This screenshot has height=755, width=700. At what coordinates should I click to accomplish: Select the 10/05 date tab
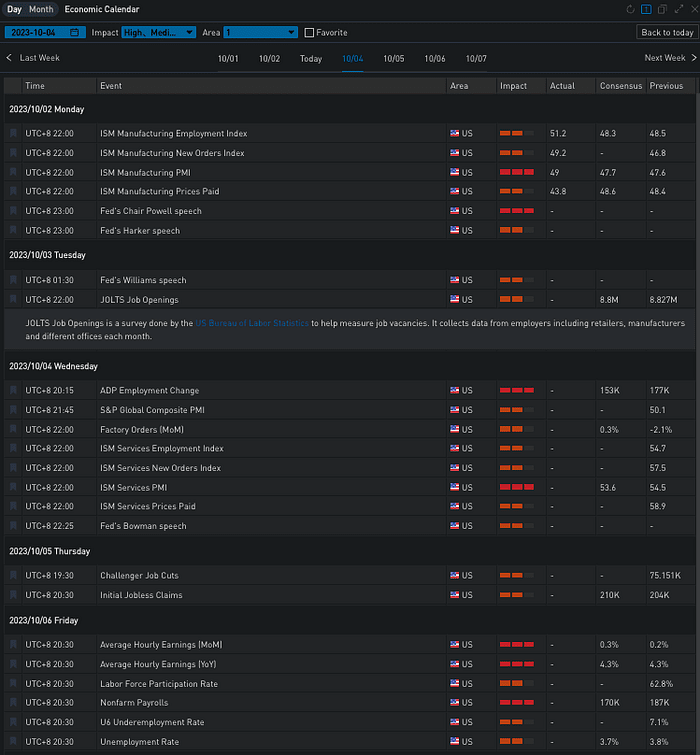[x=393, y=59]
